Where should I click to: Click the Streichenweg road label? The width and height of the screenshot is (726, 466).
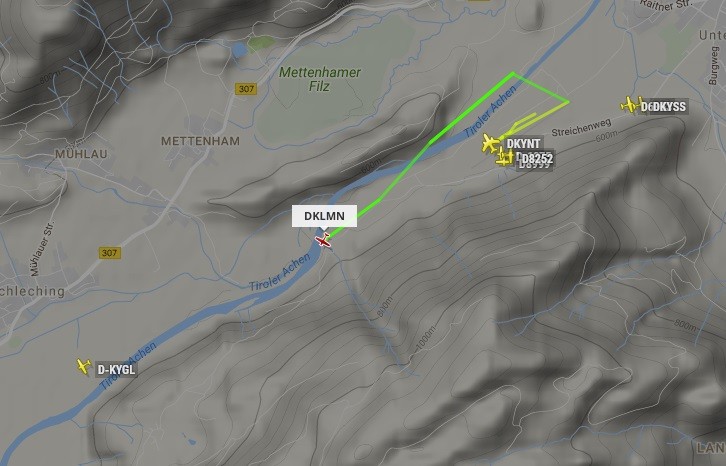[x=582, y=127]
